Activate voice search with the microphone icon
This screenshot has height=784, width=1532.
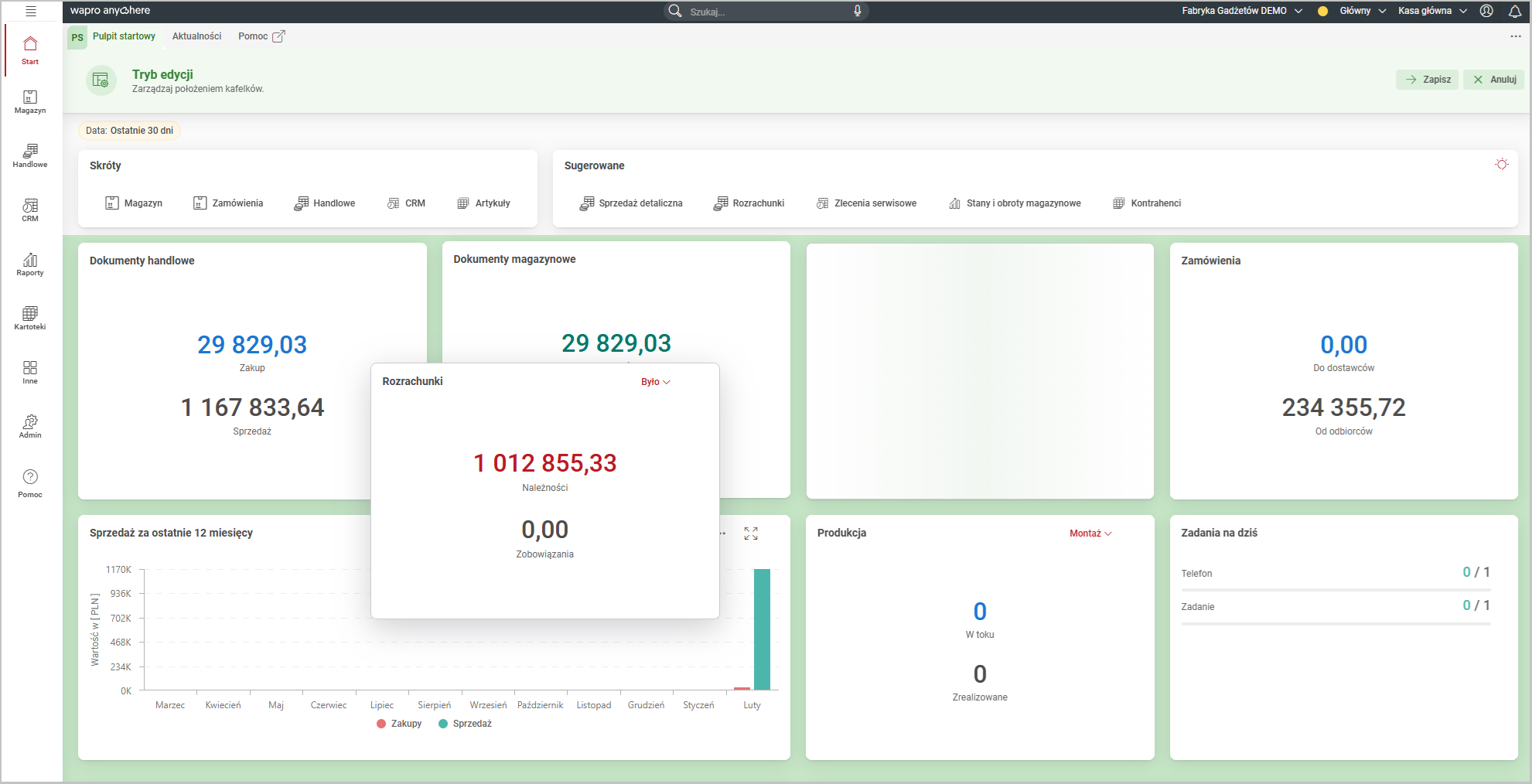(x=858, y=11)
